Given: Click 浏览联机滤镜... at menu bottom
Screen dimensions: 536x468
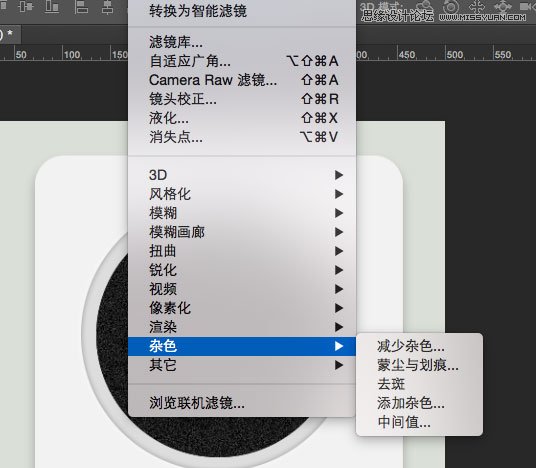Looking at the screenshot, I should click(242, 403).
